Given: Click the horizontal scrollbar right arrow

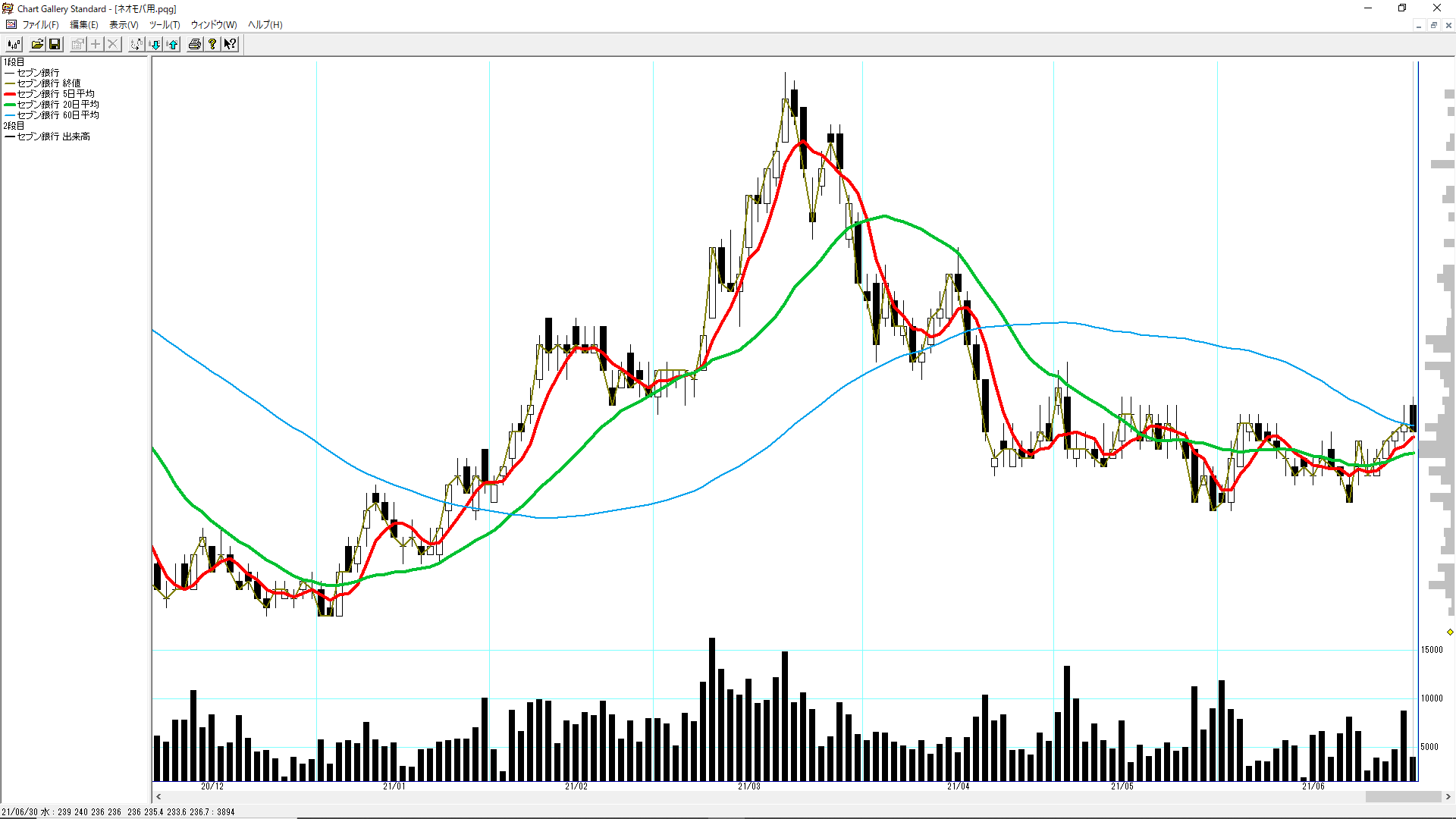Looking at the screenshot, I should click(x=1448, y=796).
